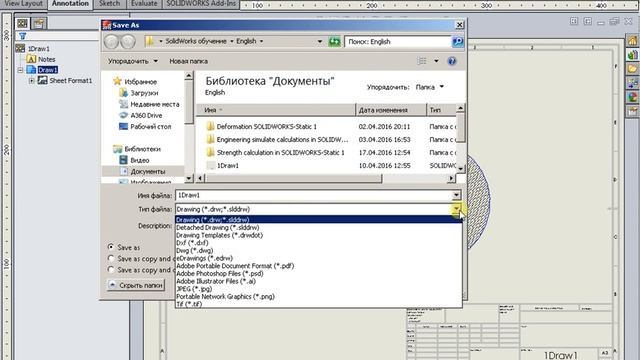This screenshot has width=640, height=360.
Task: Expand the Sheet Format1 tree node
Action: pyautogui.click(x=31, y=81)
